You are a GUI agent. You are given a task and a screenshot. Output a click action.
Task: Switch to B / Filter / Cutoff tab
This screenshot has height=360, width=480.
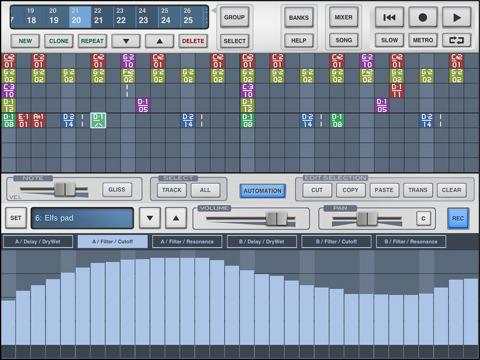click(x=336, y=242)
